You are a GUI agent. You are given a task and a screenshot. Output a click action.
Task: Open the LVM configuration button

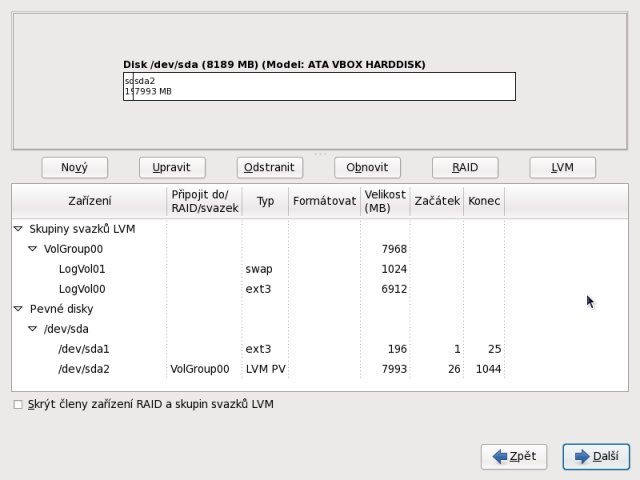coord(562,168)
